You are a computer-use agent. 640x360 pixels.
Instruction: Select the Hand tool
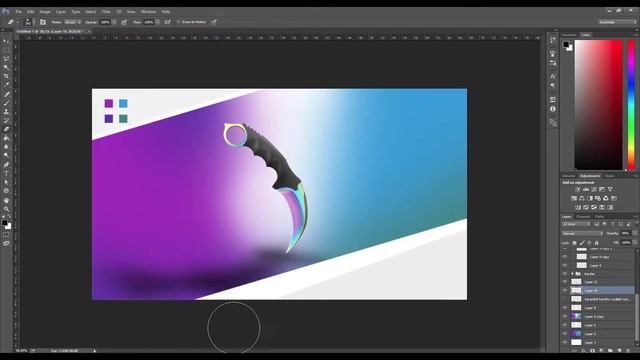(6, 200)
